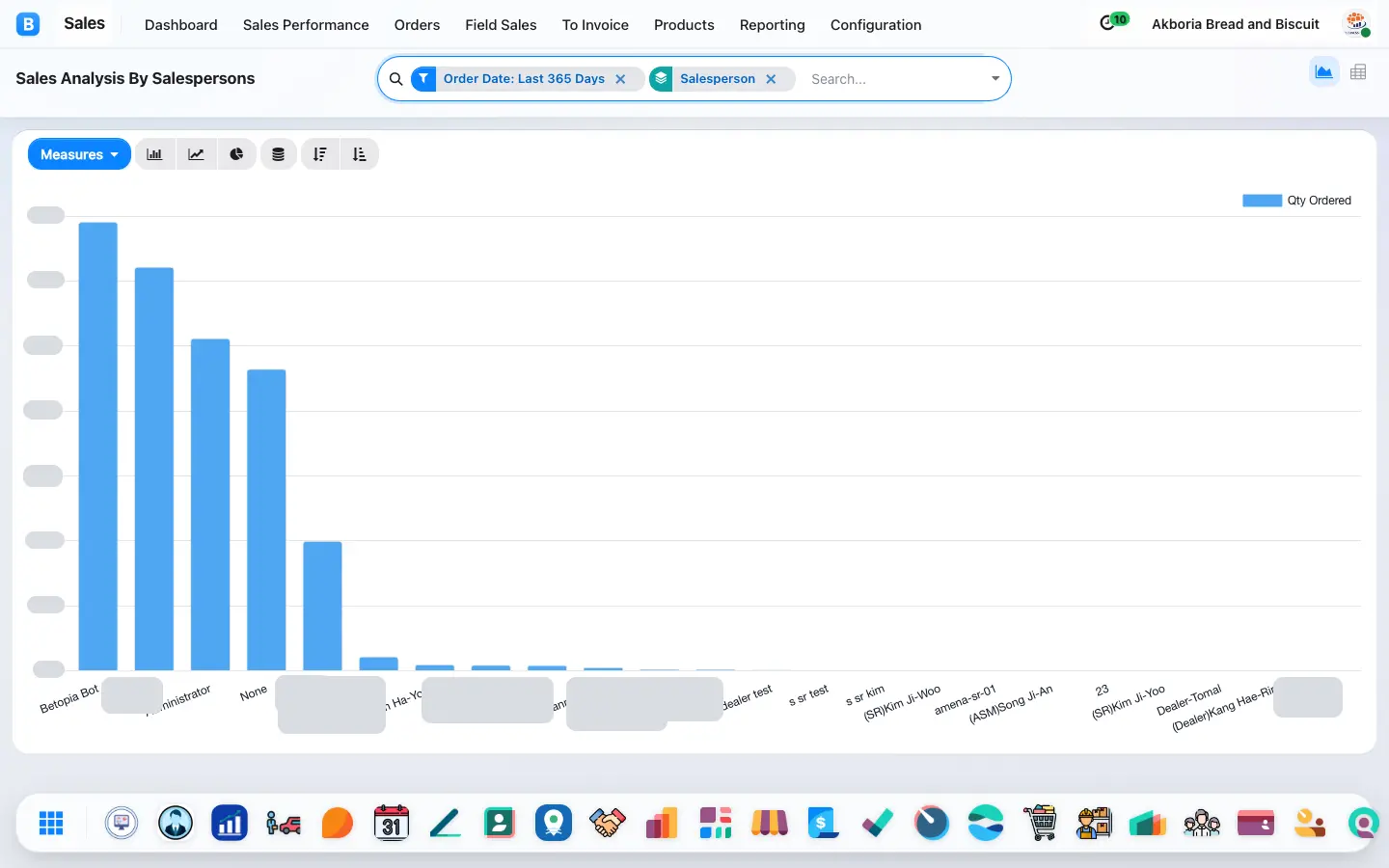This screenshot has height=868, width=1389.
Task: Open the user avatar menu
Action: coord(1356,24)
